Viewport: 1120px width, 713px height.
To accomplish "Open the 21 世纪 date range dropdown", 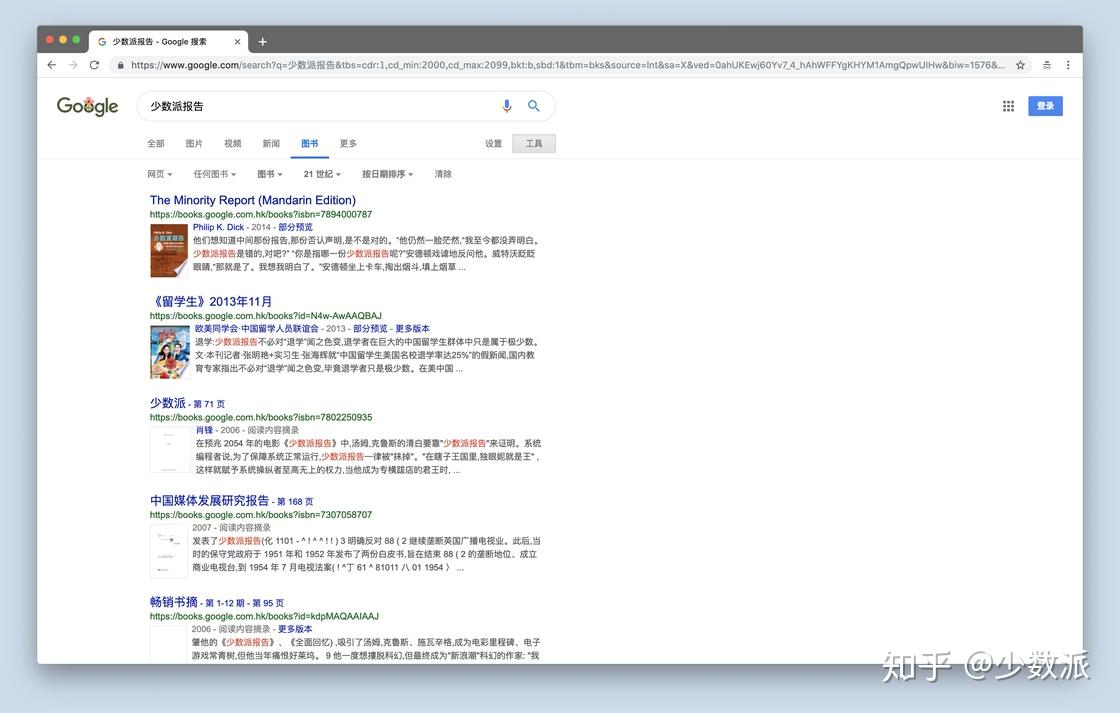I will 322,174.
